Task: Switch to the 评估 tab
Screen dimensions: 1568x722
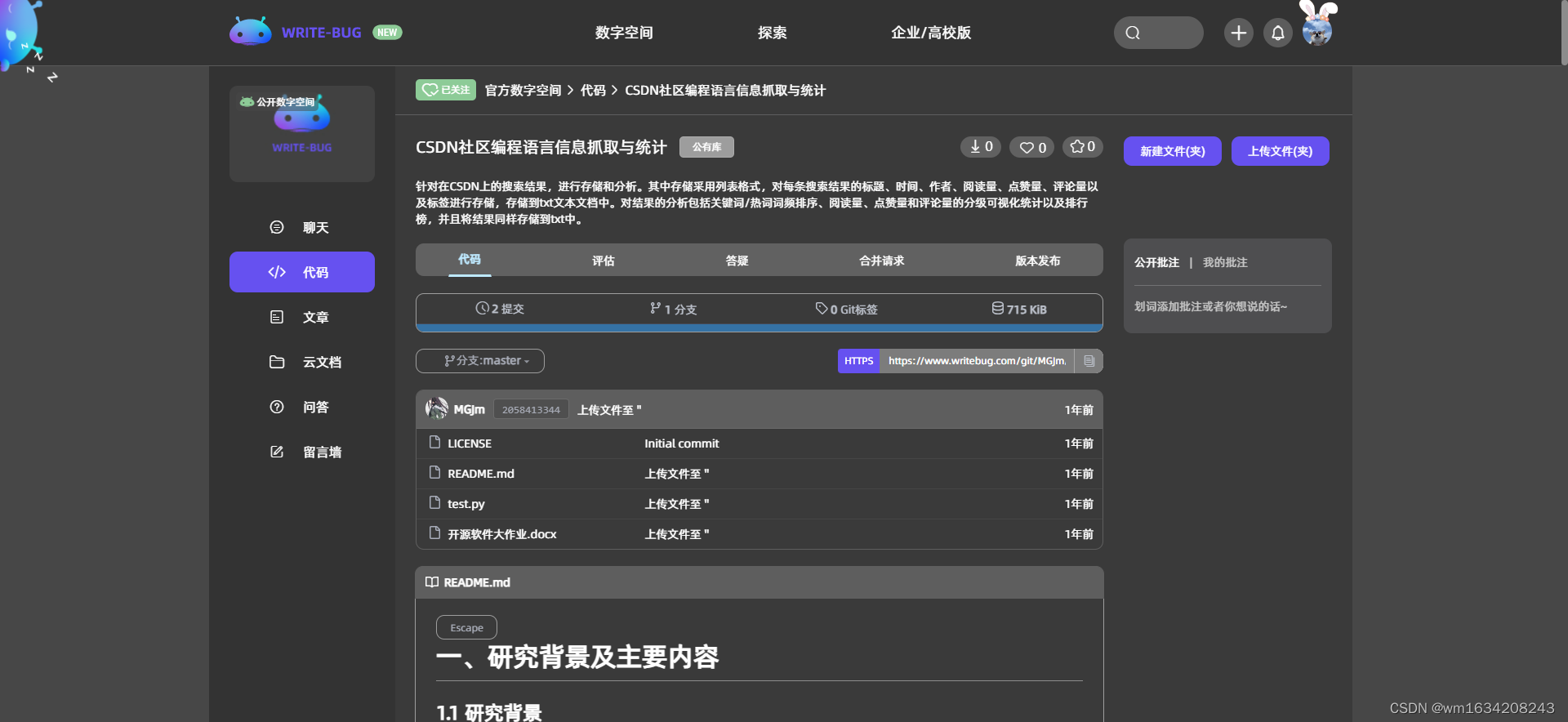Action: (x=604, y=261)
